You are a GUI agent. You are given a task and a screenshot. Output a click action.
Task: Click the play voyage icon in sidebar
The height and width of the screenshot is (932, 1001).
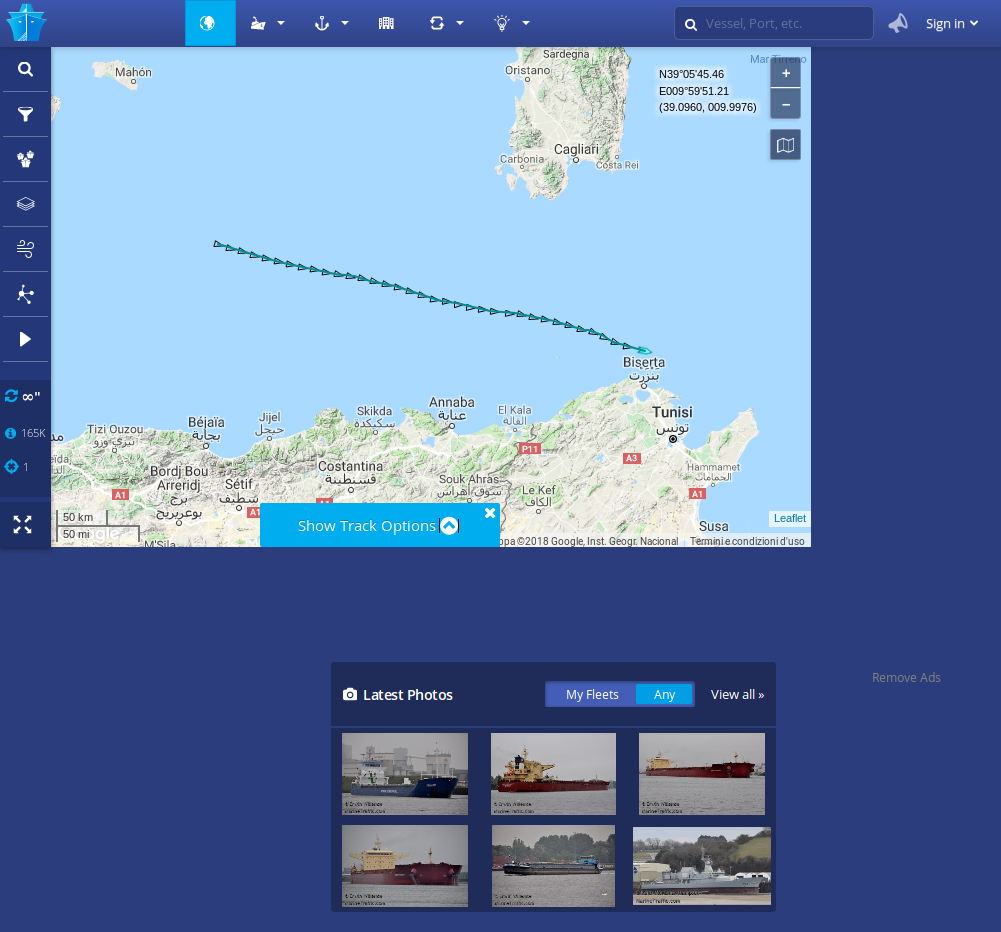[x=26, y=339]
